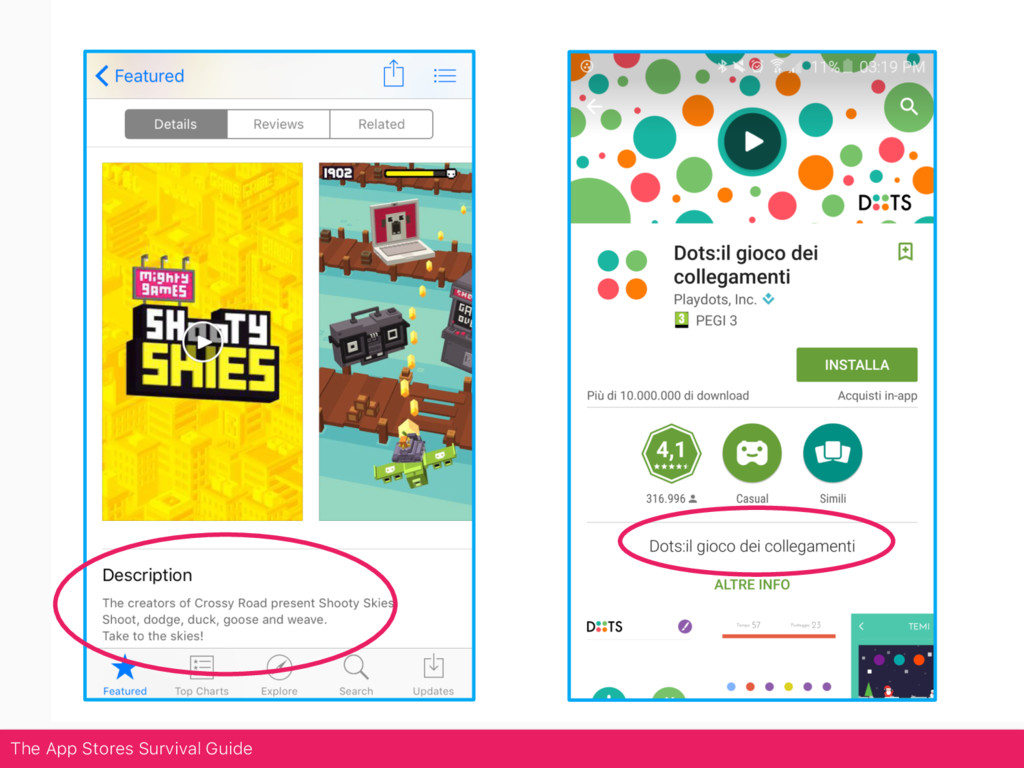Play the Dots banner video
The width and height of the screenshot is (1024, 768).
tap(752, 142)
